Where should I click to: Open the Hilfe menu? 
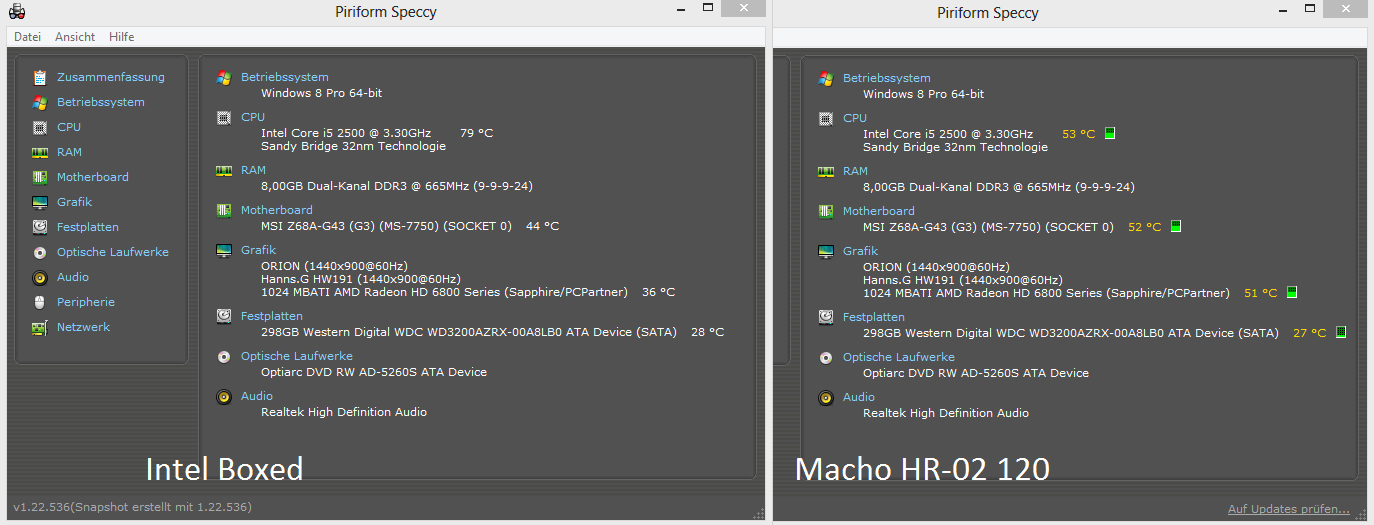point(122,37)
